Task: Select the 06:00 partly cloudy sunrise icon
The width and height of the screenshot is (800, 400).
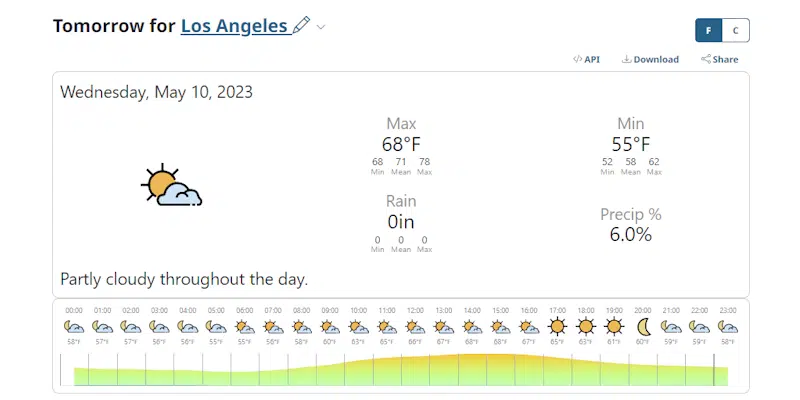Action: pos(244,327)
